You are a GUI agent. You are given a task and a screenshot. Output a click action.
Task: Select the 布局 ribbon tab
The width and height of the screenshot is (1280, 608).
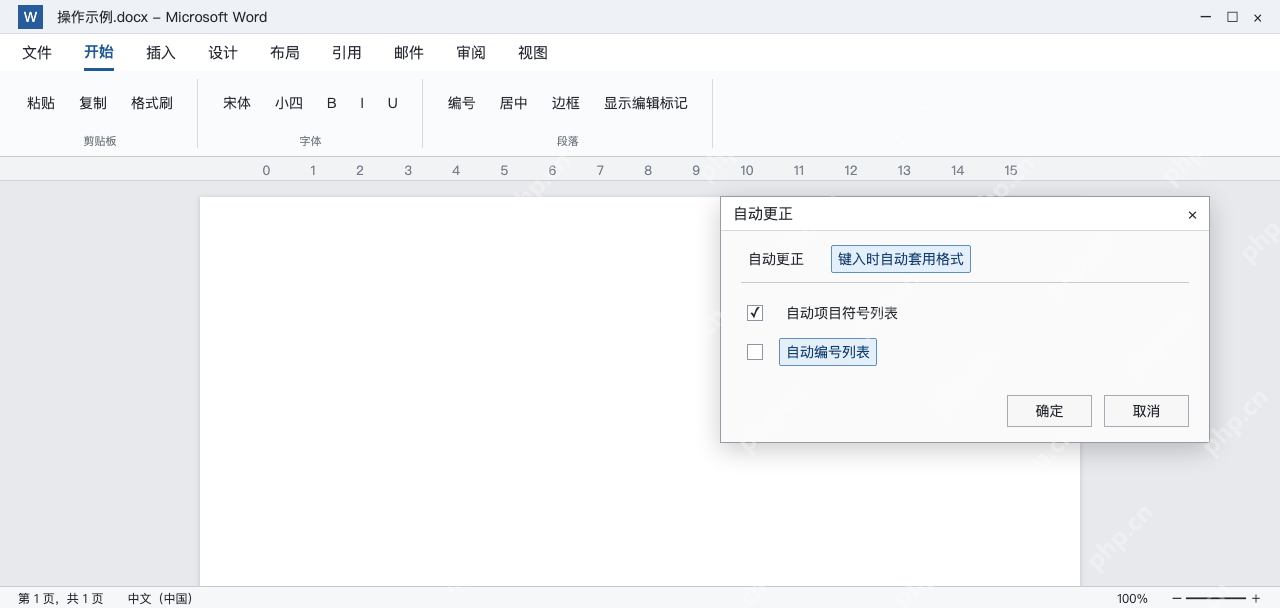point(285,53)
